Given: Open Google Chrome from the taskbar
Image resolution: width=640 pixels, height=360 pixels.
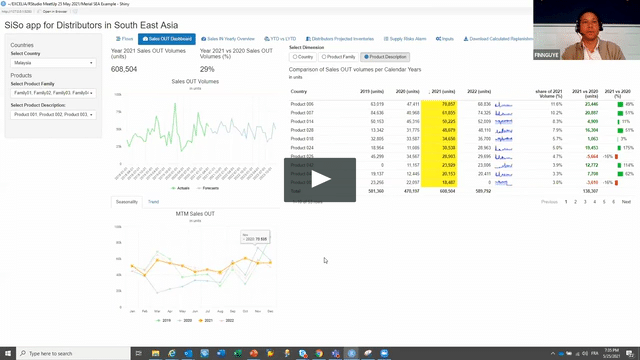Looking at the screenshot, I should coord(319,353).
